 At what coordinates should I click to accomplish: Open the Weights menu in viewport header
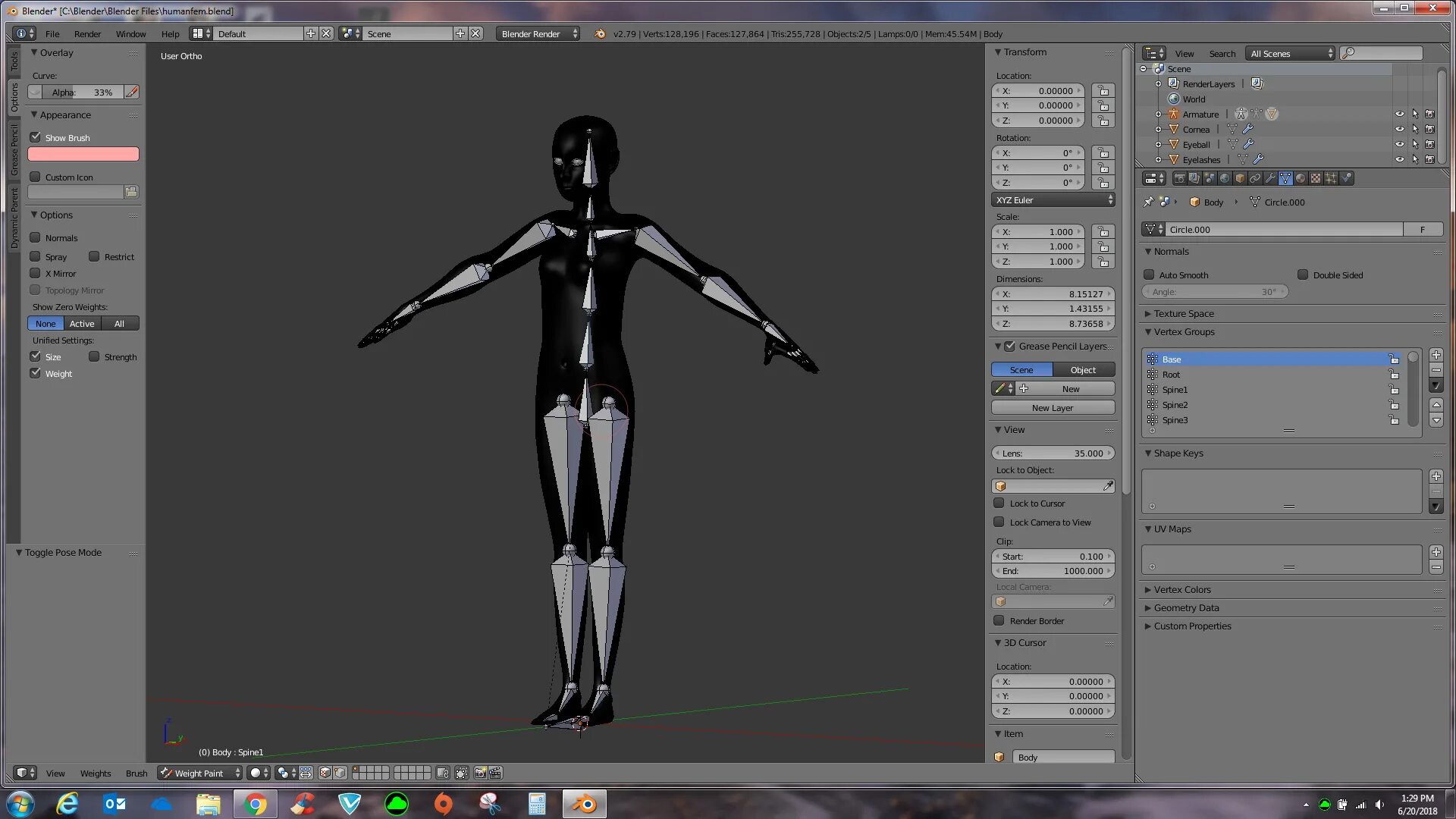point(96,773)
